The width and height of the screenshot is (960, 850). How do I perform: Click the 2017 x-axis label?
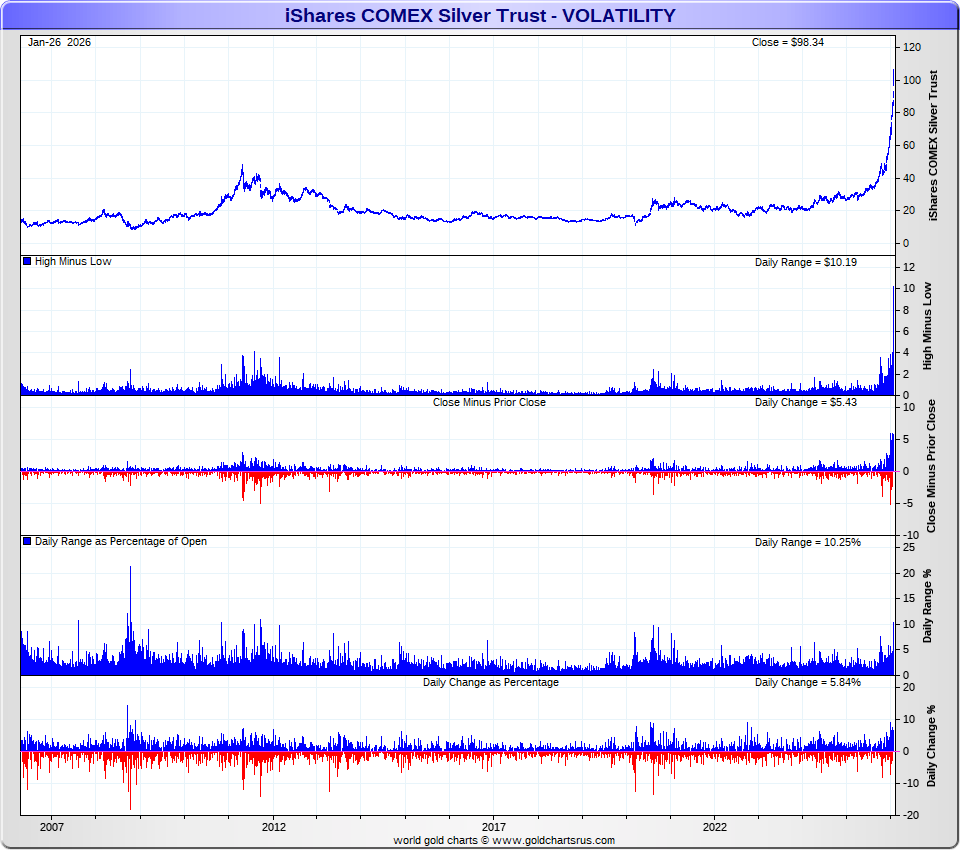pos(494,827)
